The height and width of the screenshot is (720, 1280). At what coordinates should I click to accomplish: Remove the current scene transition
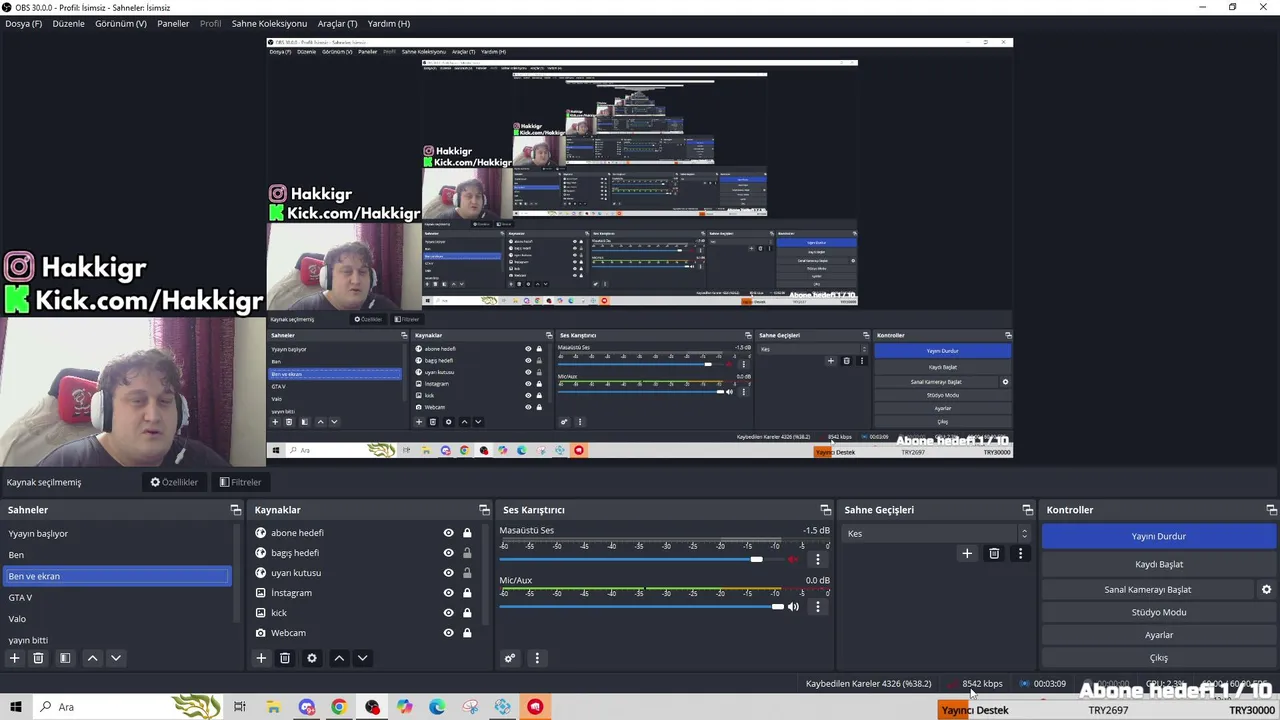(x=994, y=553)
